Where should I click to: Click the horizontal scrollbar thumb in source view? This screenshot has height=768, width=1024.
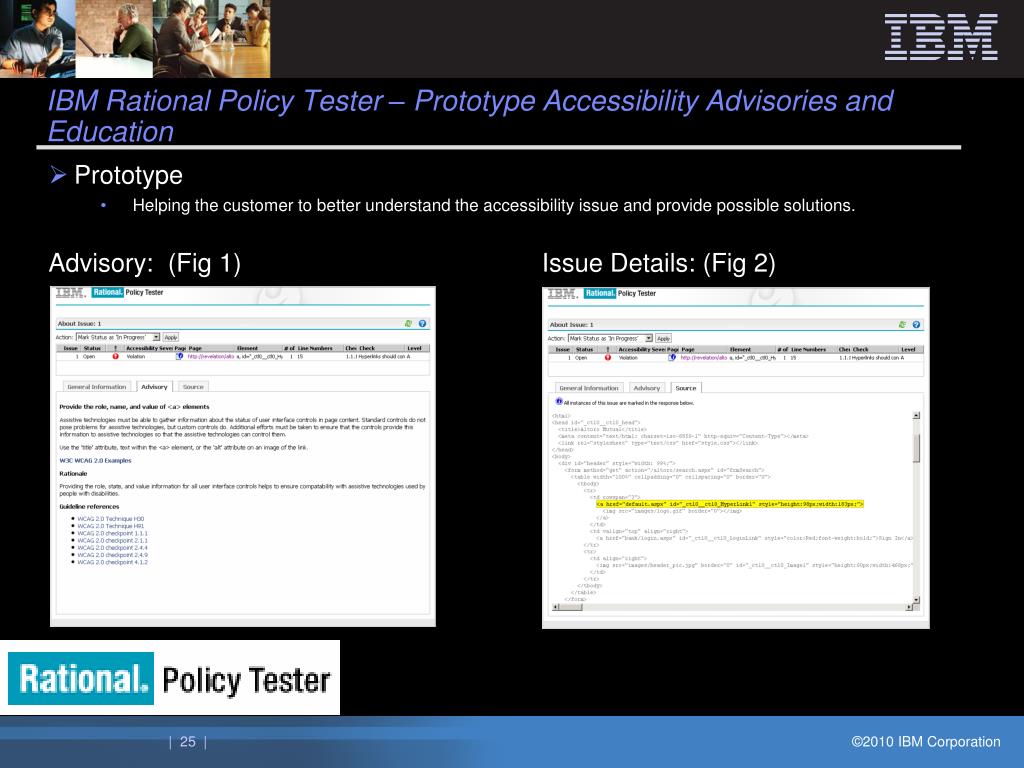click(571, 607)
